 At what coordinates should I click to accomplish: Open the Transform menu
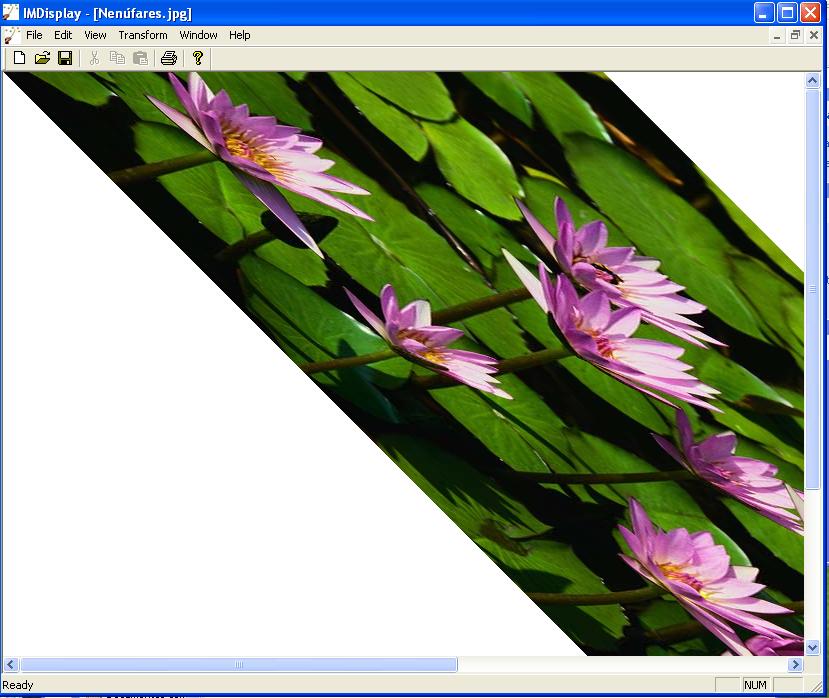(x=143, y=35)
